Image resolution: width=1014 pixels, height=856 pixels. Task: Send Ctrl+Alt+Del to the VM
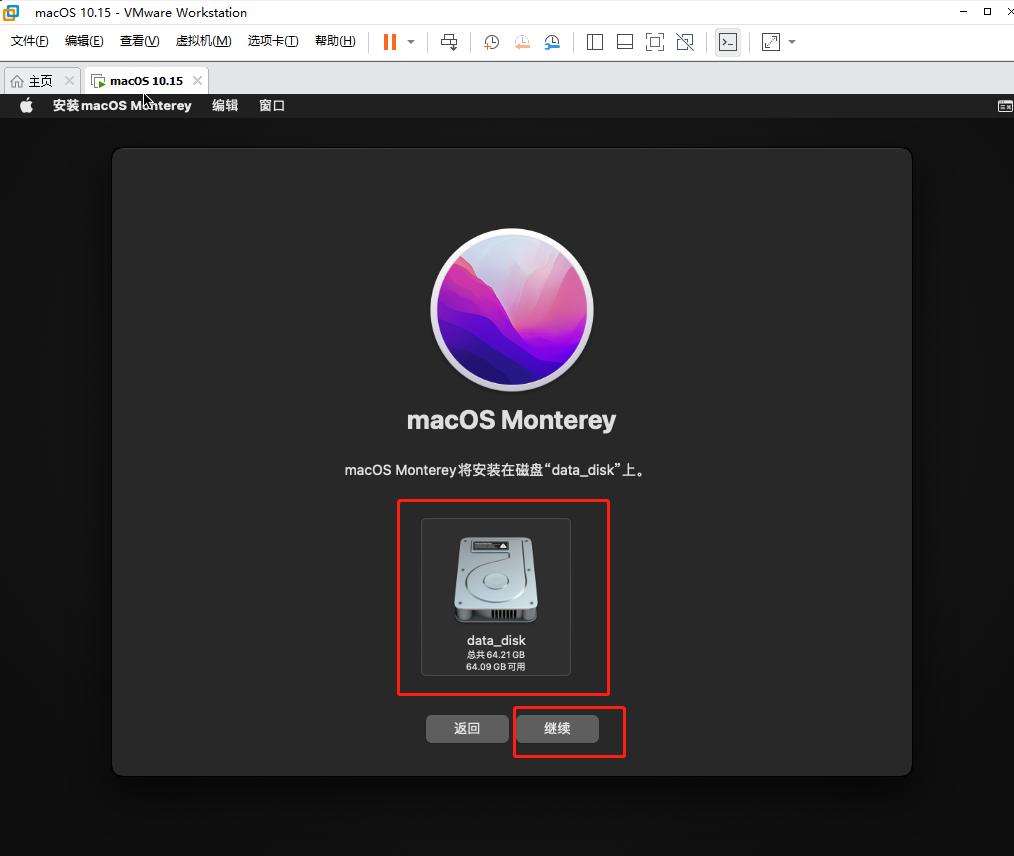tap(449, 42)
